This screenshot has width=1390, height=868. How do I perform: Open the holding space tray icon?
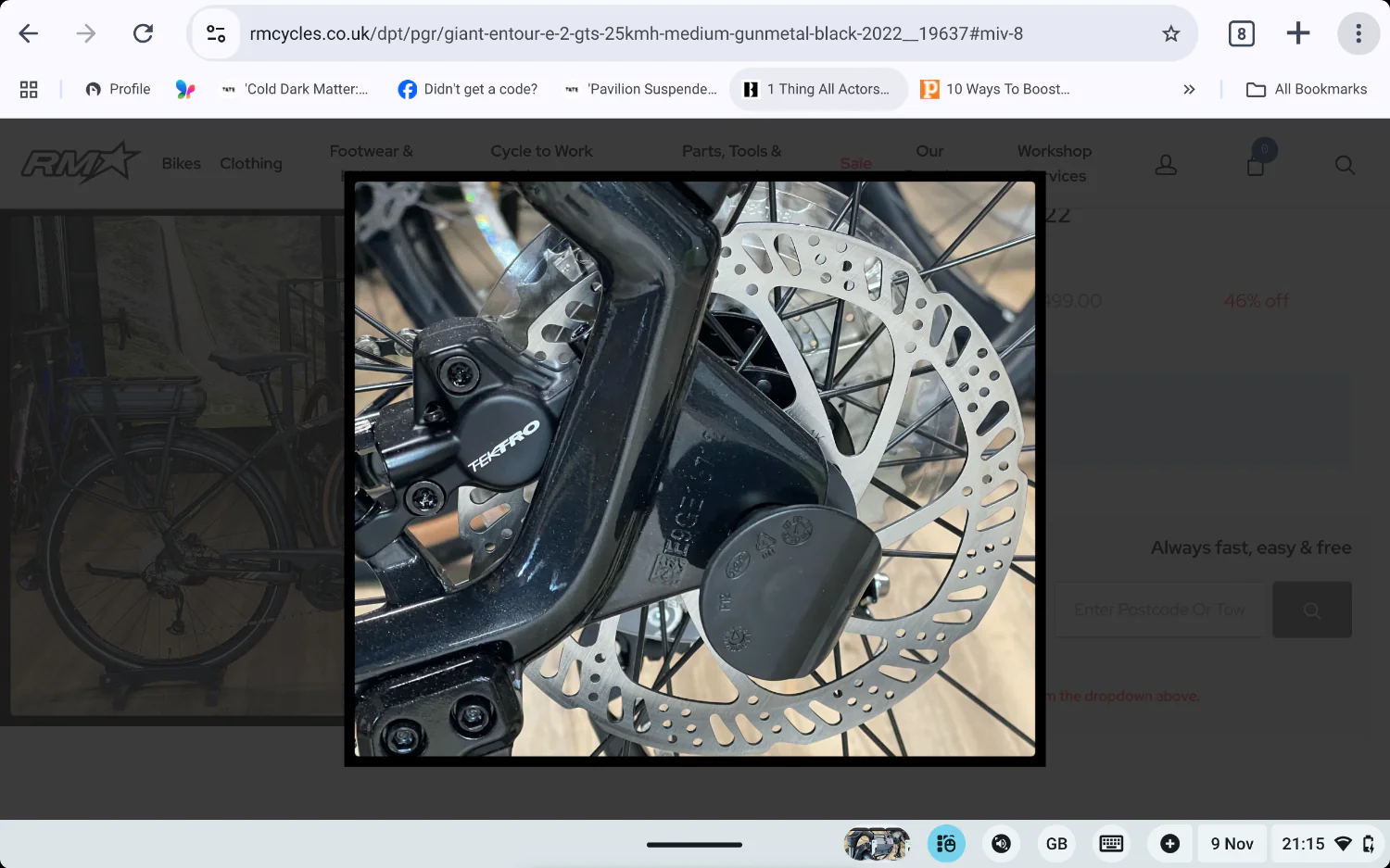(x=946, y=844)
